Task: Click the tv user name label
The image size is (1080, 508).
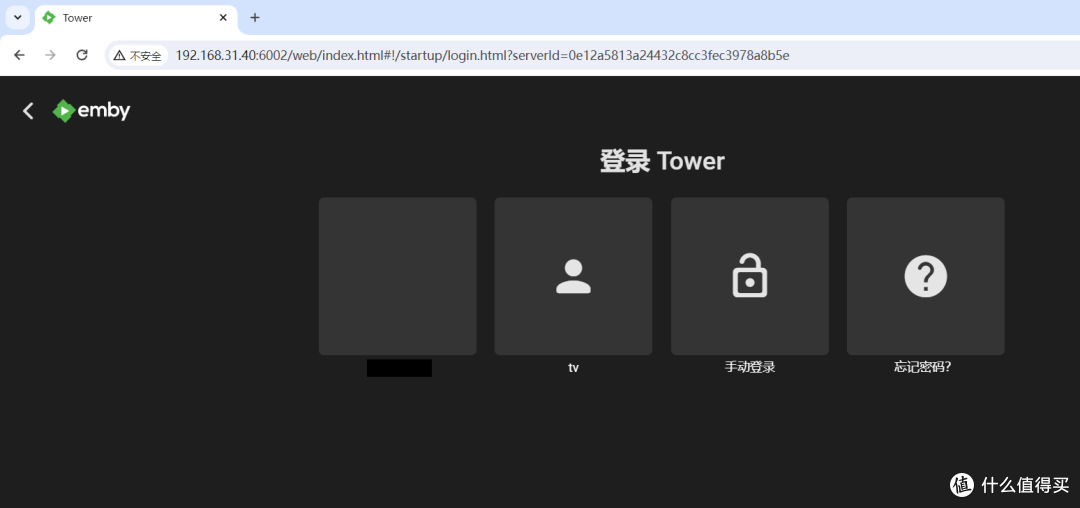Action: tap(573, 368)
